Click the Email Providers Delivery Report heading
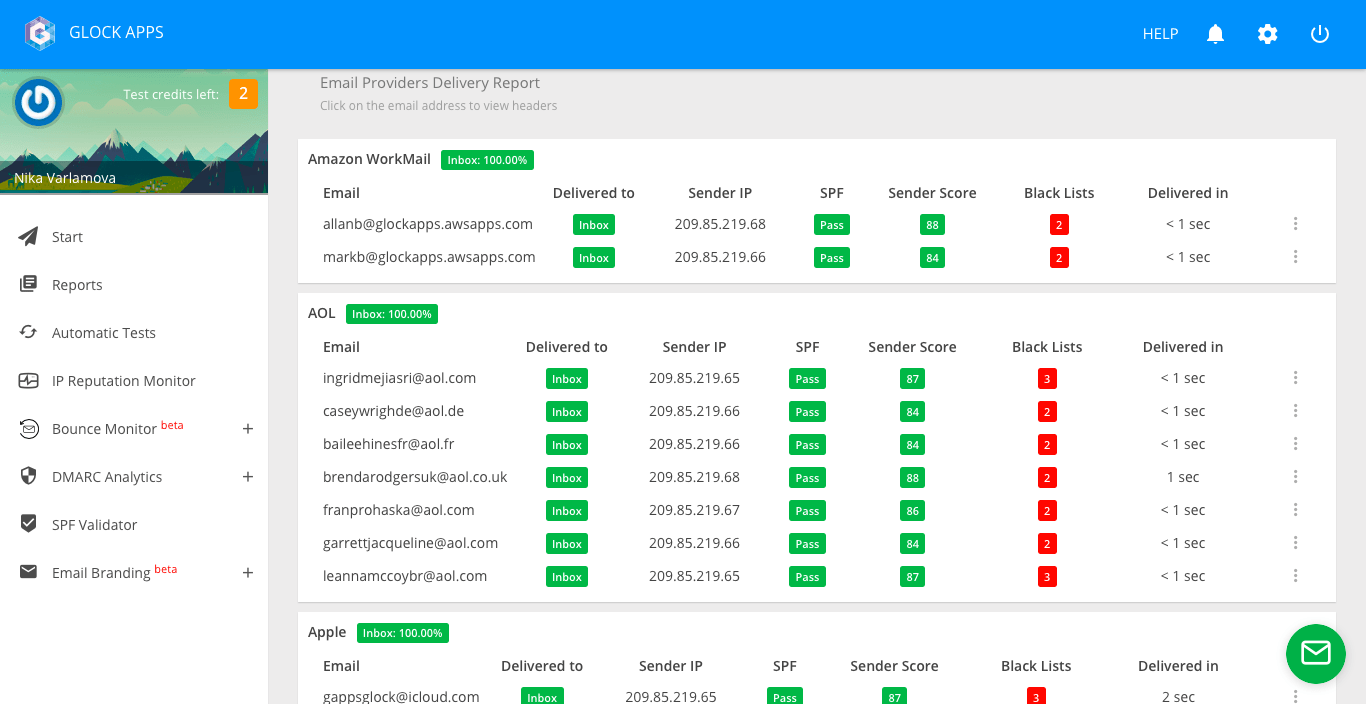 (430, 83)
